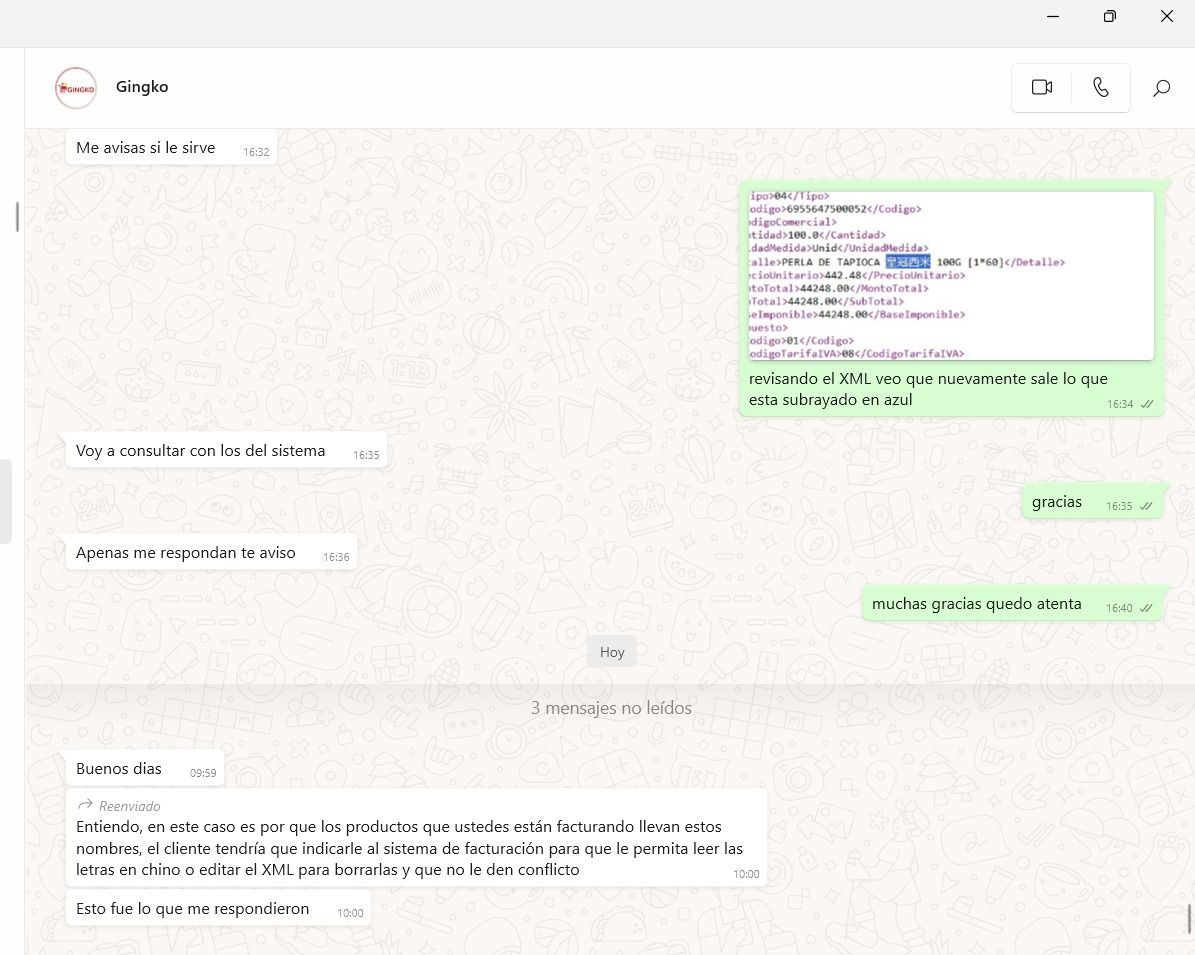1195x955 pixels.
Task: Click check marks on 'muchas gracias quedo atenta'
Action: point(1146,608)
